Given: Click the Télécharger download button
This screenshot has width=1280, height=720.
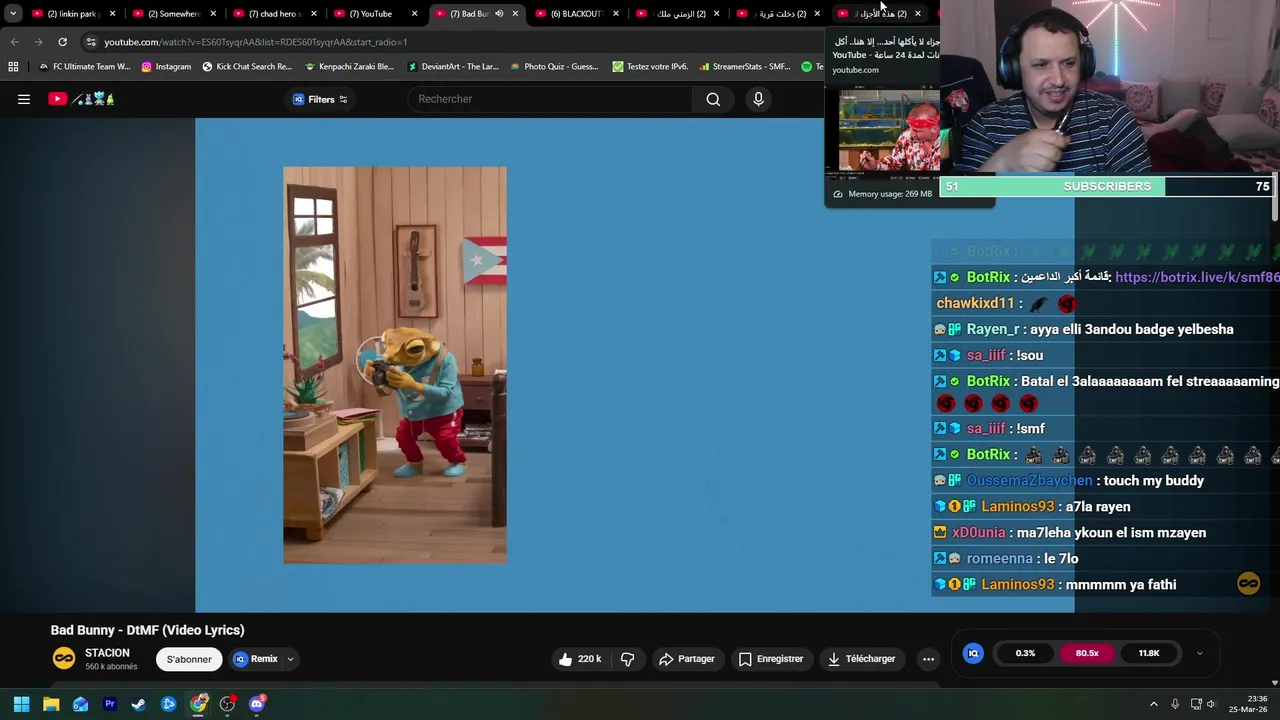Looking at the screenshot, I should pyautogui.click(x=861, y=659).
